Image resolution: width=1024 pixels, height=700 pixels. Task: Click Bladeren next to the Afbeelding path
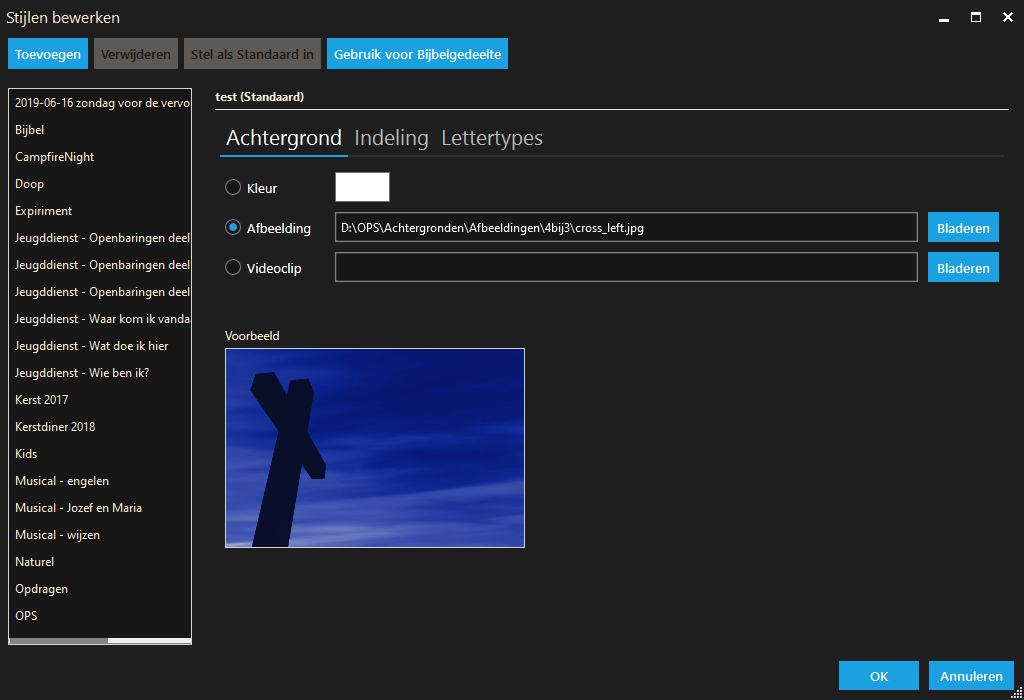963,227
